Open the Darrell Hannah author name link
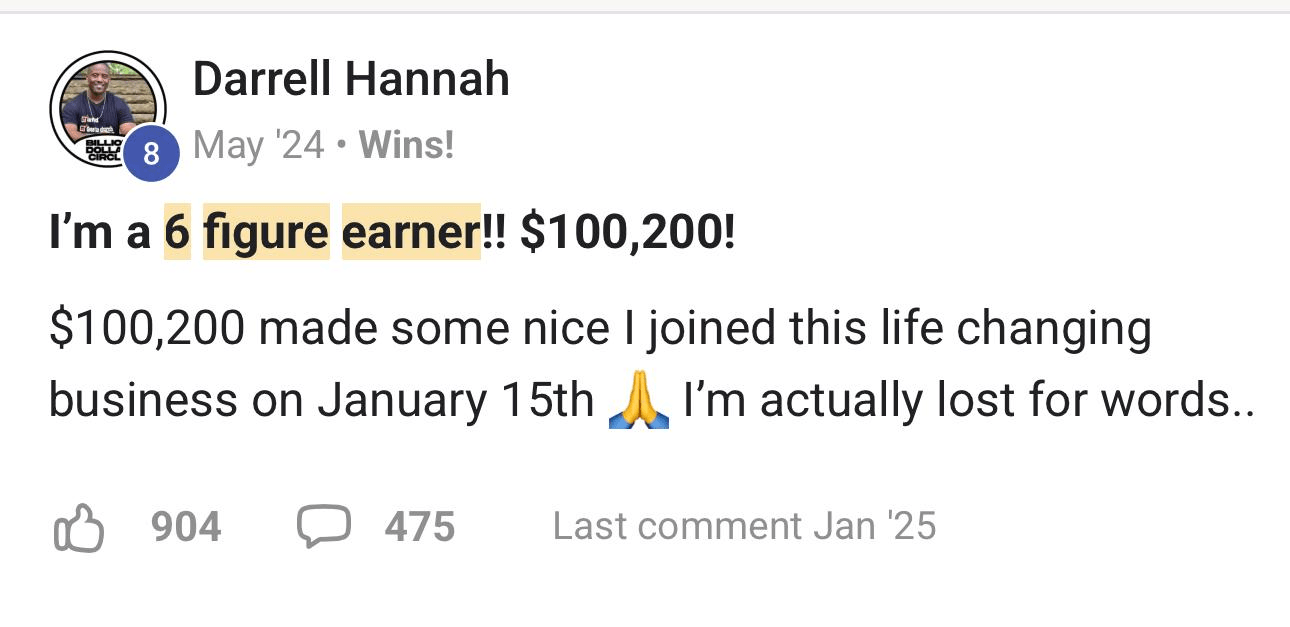The height and width of the screenshot is (627, 1290). point(351,79)
